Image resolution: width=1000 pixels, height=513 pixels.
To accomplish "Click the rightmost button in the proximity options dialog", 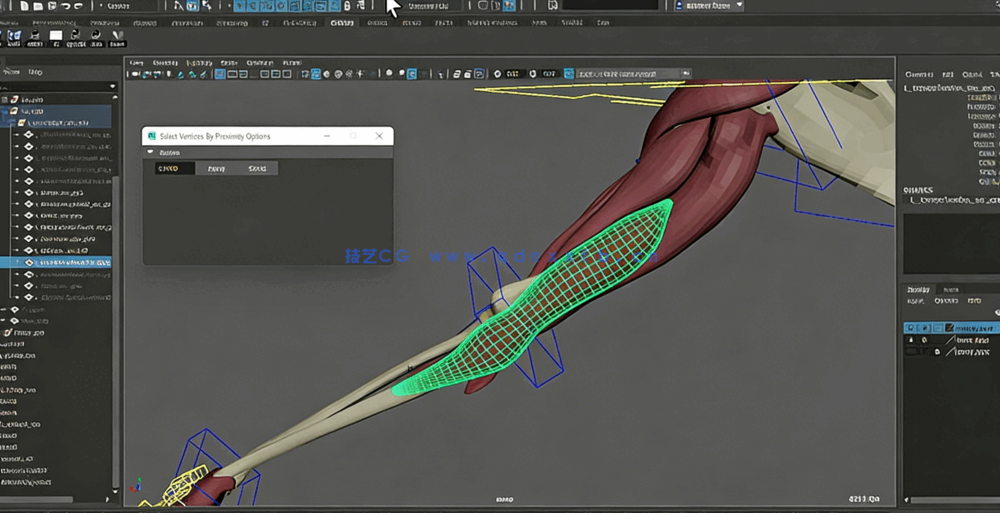I will [x=257, y=169].
